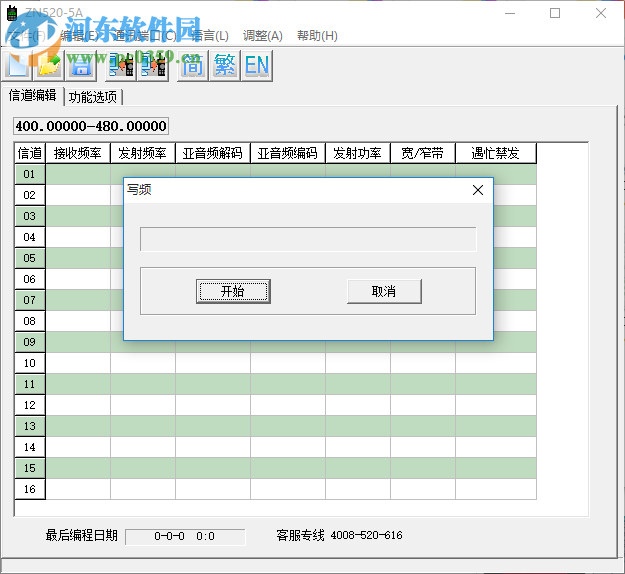Viewport: 625px width, 574px height.
Task: Select channel row 06
Action: tap(30, 279)
